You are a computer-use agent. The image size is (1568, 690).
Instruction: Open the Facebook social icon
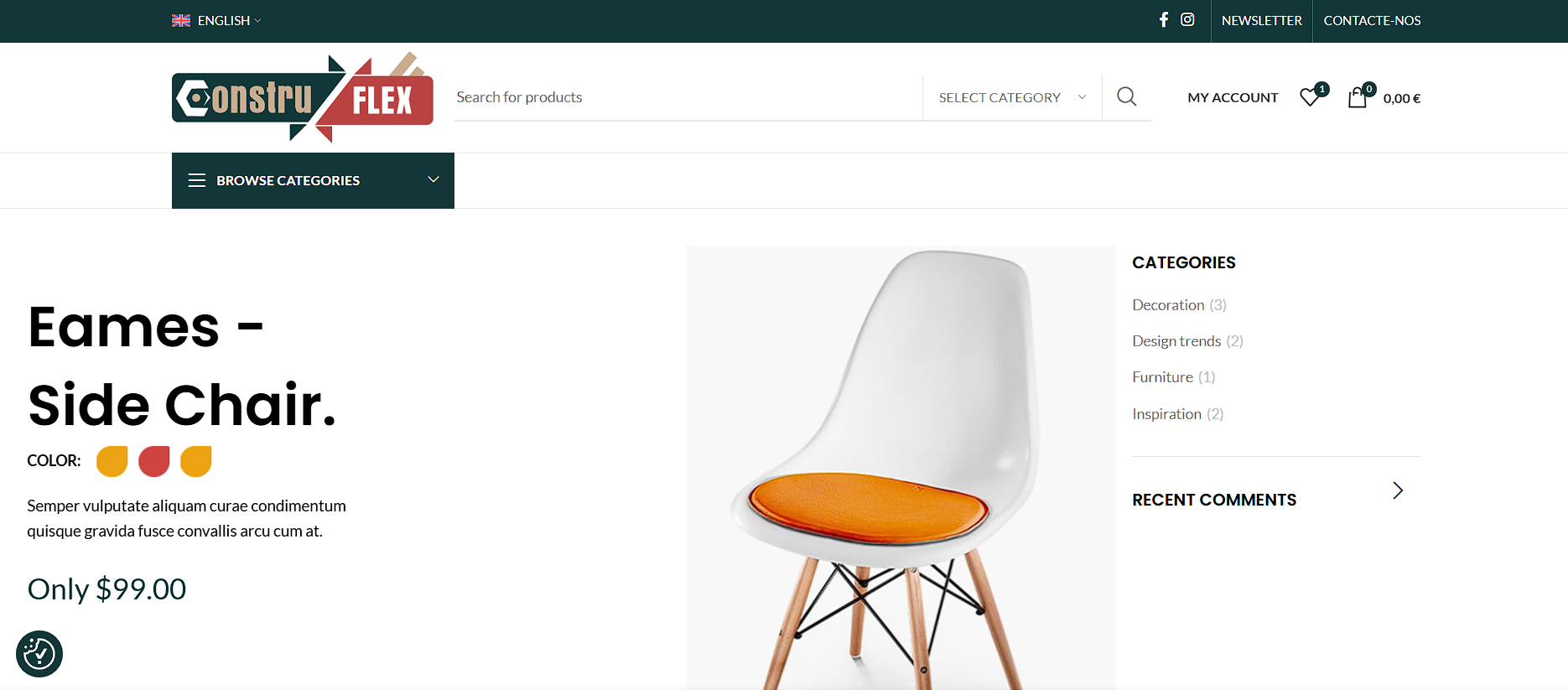(x=1164, y=20)
